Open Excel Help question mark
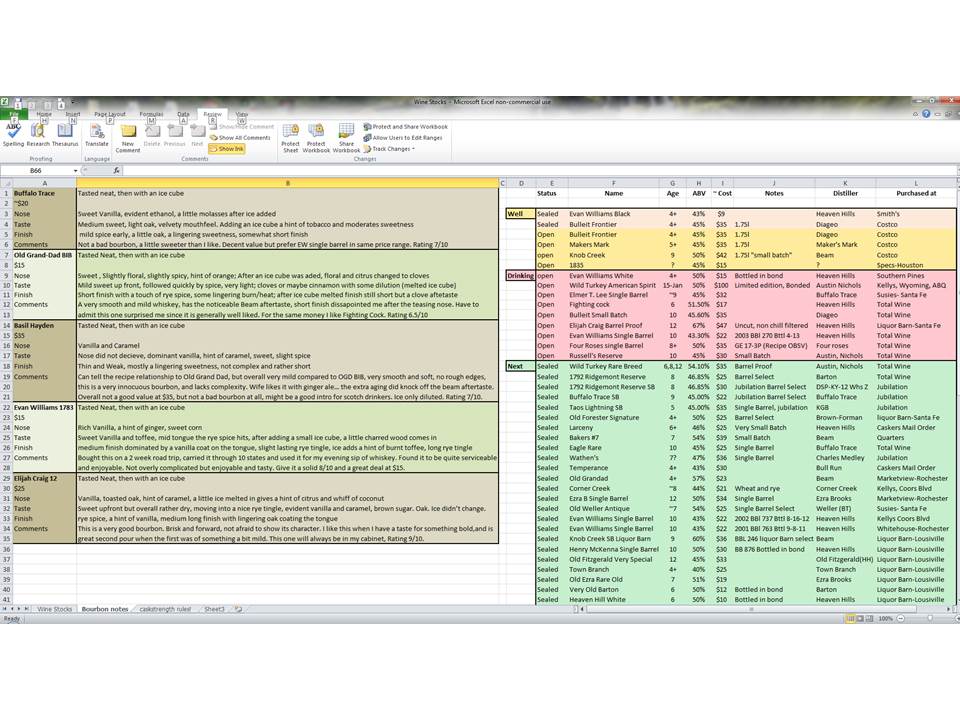Viewport: 960px width, 720px height. [926, 114]
